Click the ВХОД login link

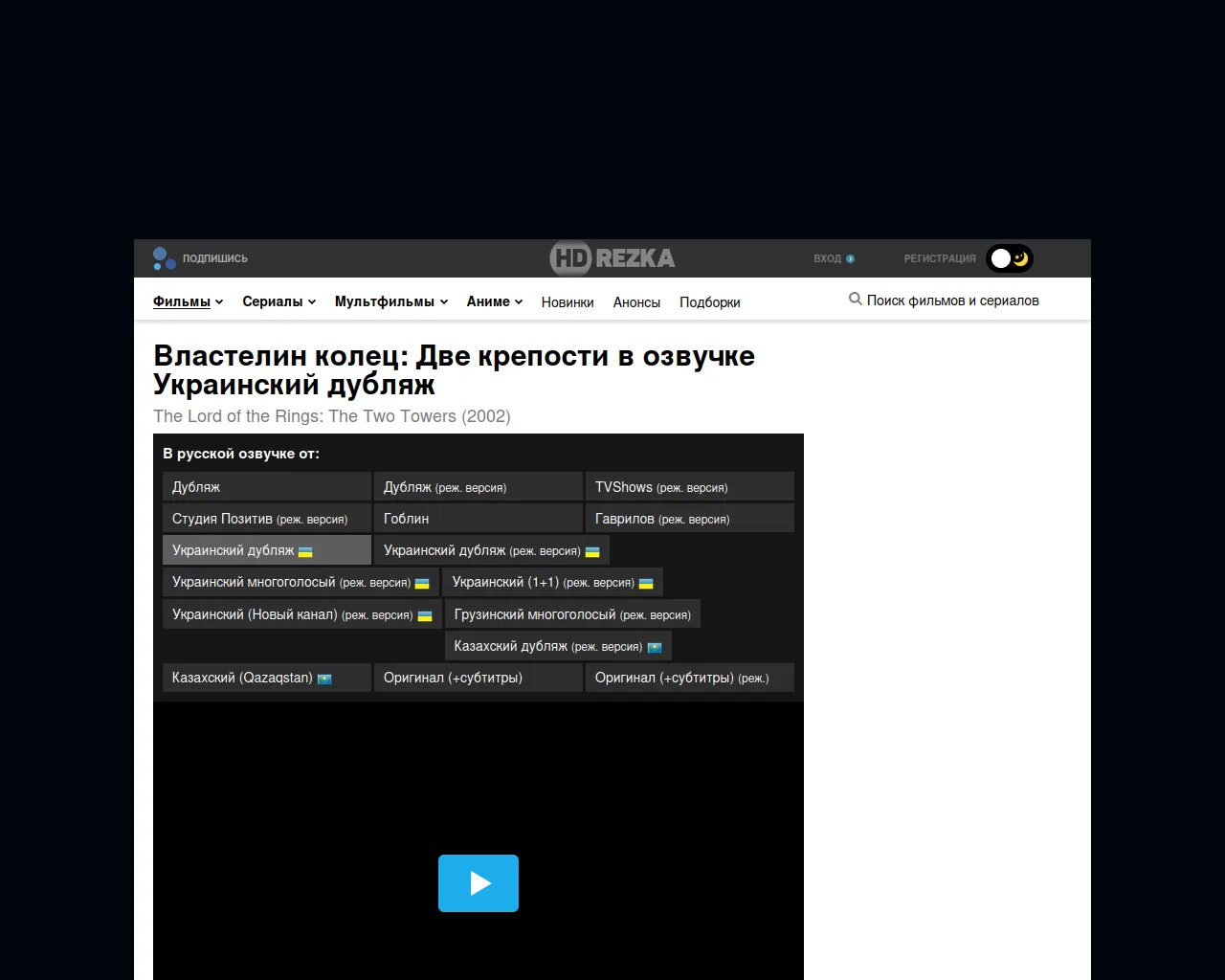click(x=835, y=258)
